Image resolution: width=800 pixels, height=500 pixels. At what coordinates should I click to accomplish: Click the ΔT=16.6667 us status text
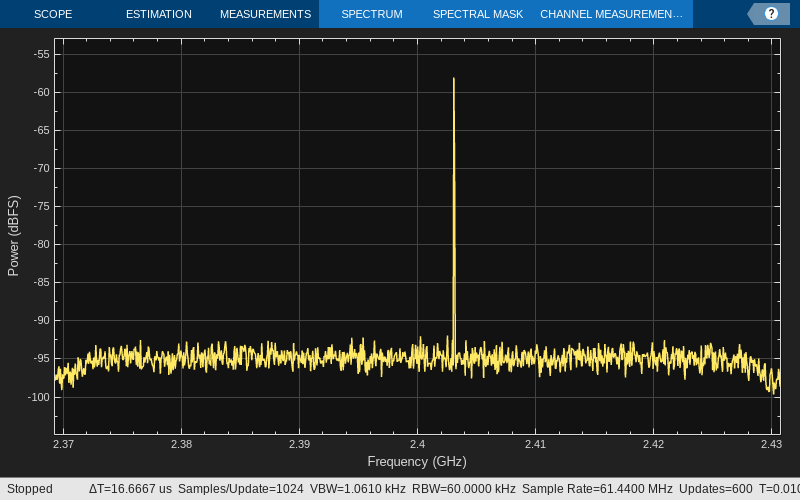click(130, 488)
